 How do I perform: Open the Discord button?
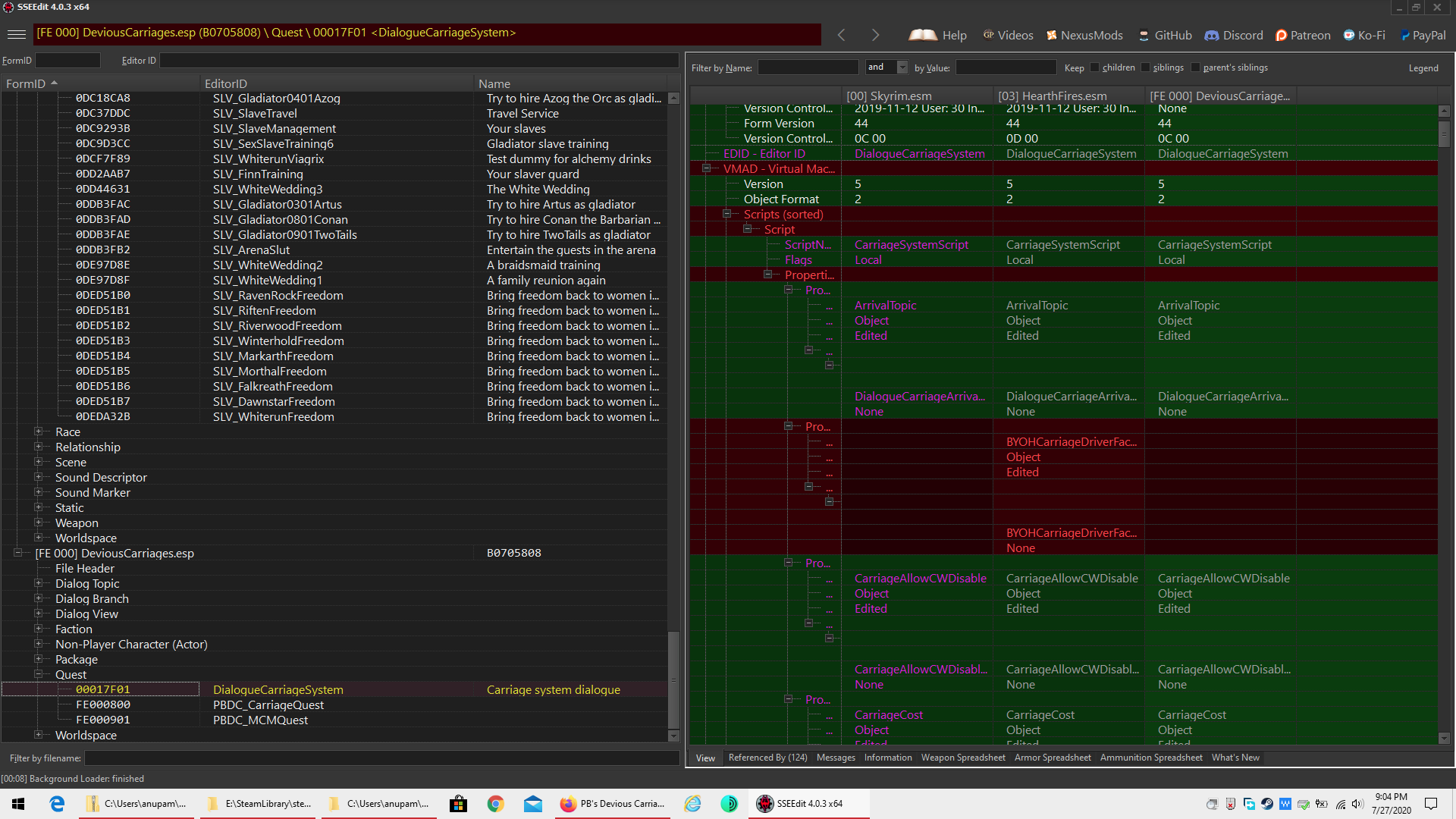click(x=1234, y=35)
